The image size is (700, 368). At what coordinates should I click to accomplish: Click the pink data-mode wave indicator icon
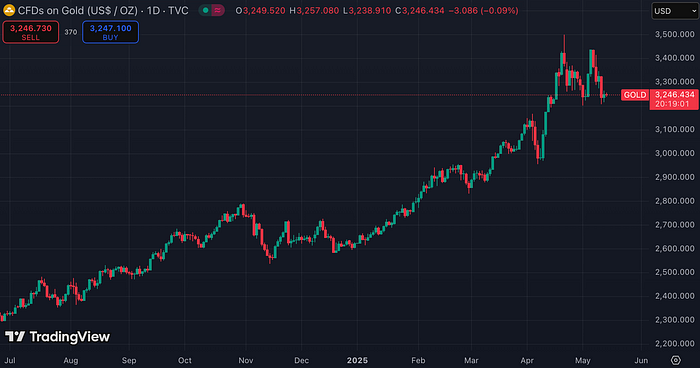tap(217, 10)
